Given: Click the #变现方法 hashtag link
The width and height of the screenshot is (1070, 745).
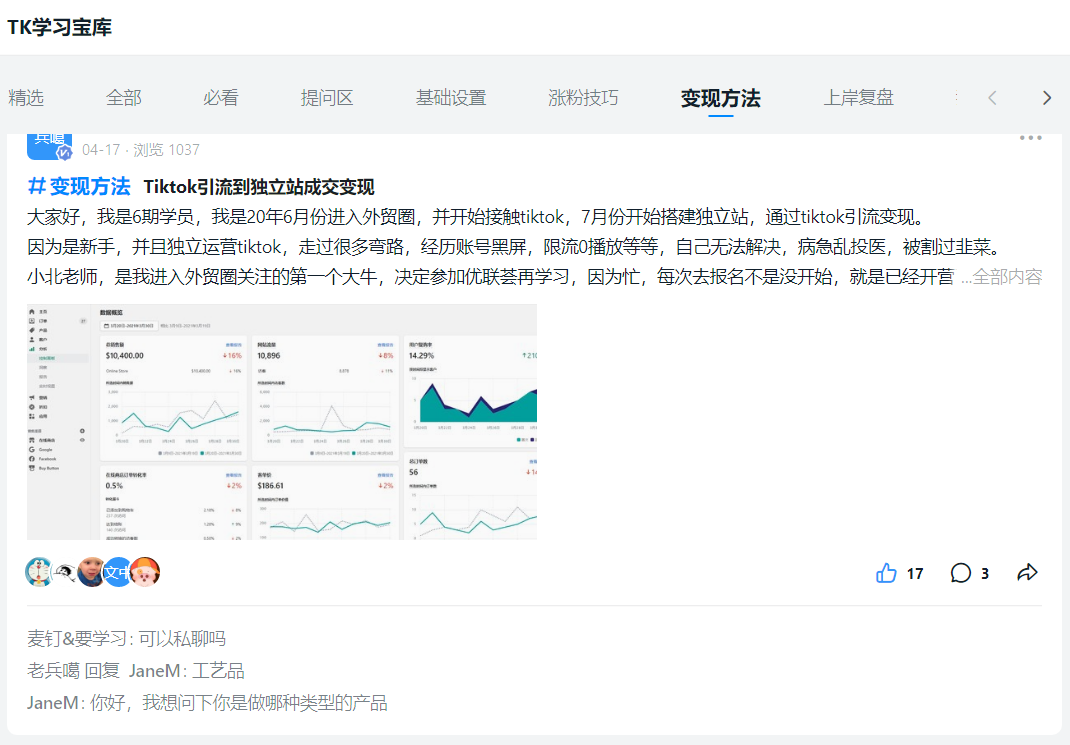Looking at the screenshot, I should [79, 186].
